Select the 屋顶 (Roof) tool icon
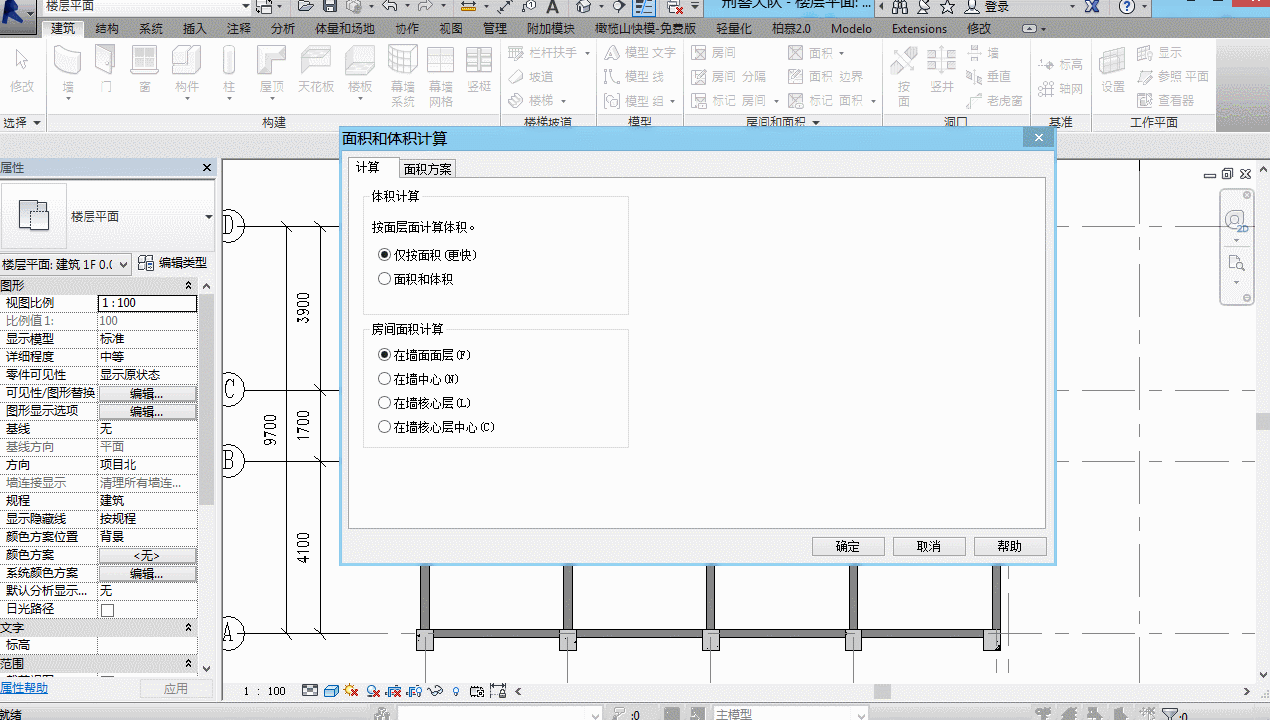Viewport: 1270px width, 720px height. 272,62
